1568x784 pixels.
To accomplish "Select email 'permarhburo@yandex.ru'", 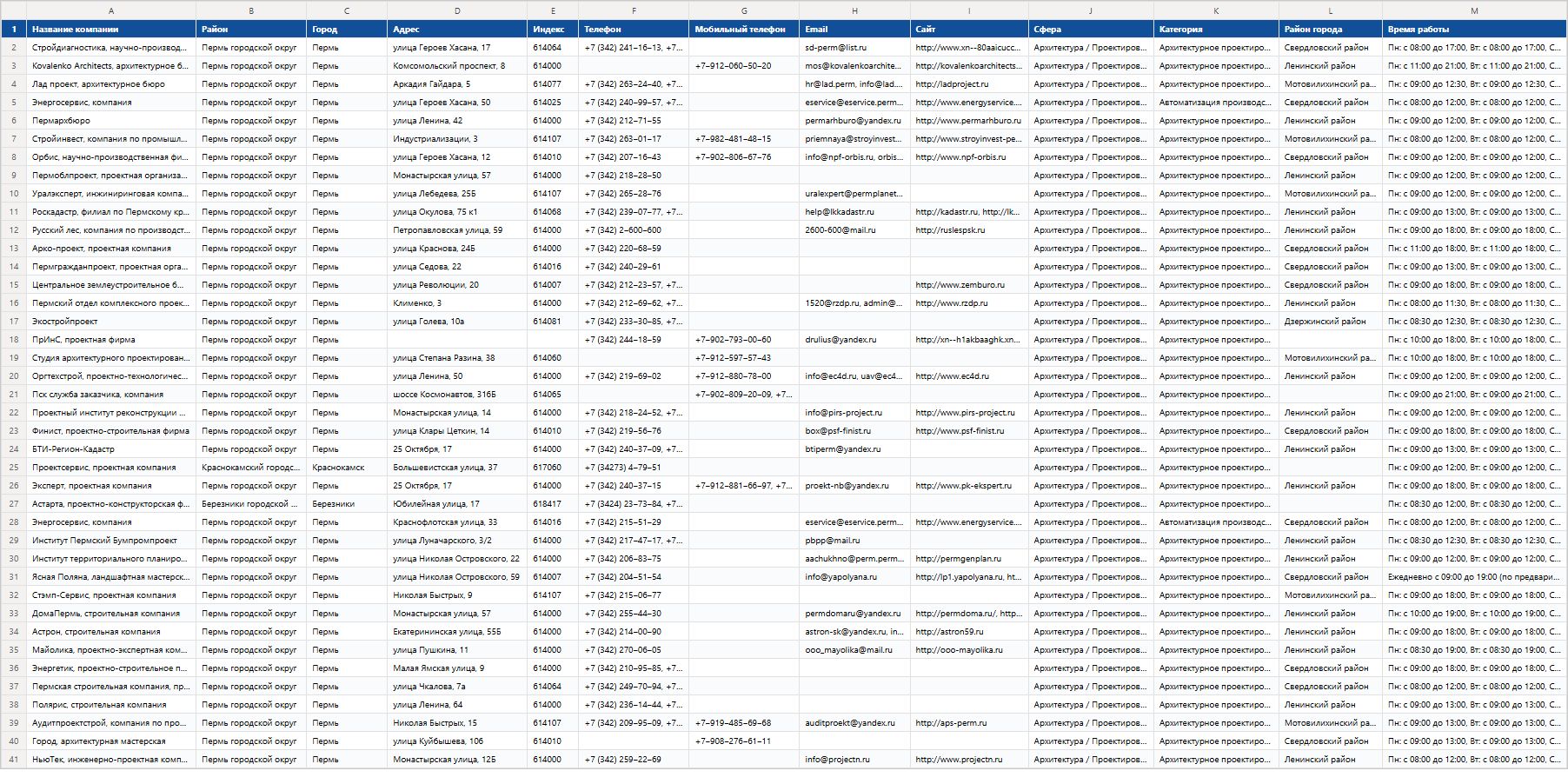I will tap(854, 120).
